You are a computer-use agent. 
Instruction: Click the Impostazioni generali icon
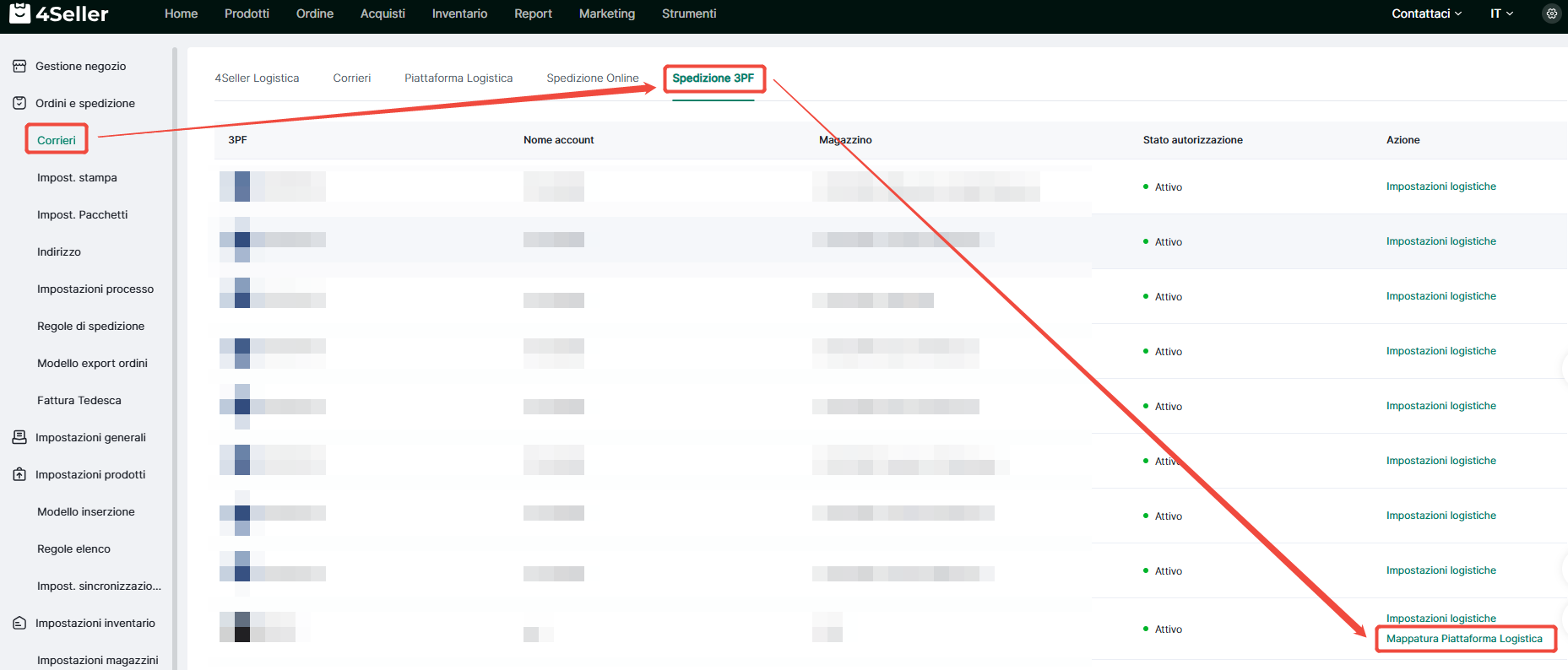(x=19, y=437)
